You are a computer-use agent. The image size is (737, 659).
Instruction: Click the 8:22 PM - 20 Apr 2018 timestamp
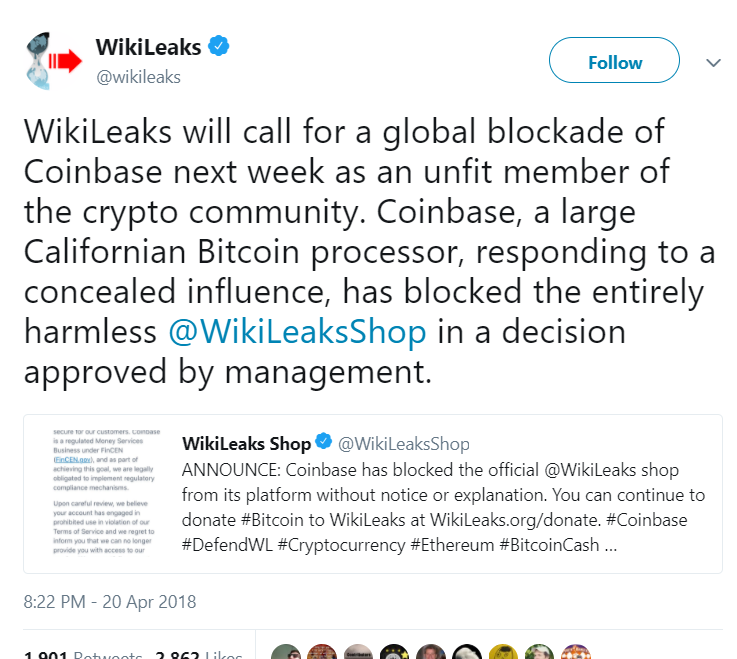point(110,602)
